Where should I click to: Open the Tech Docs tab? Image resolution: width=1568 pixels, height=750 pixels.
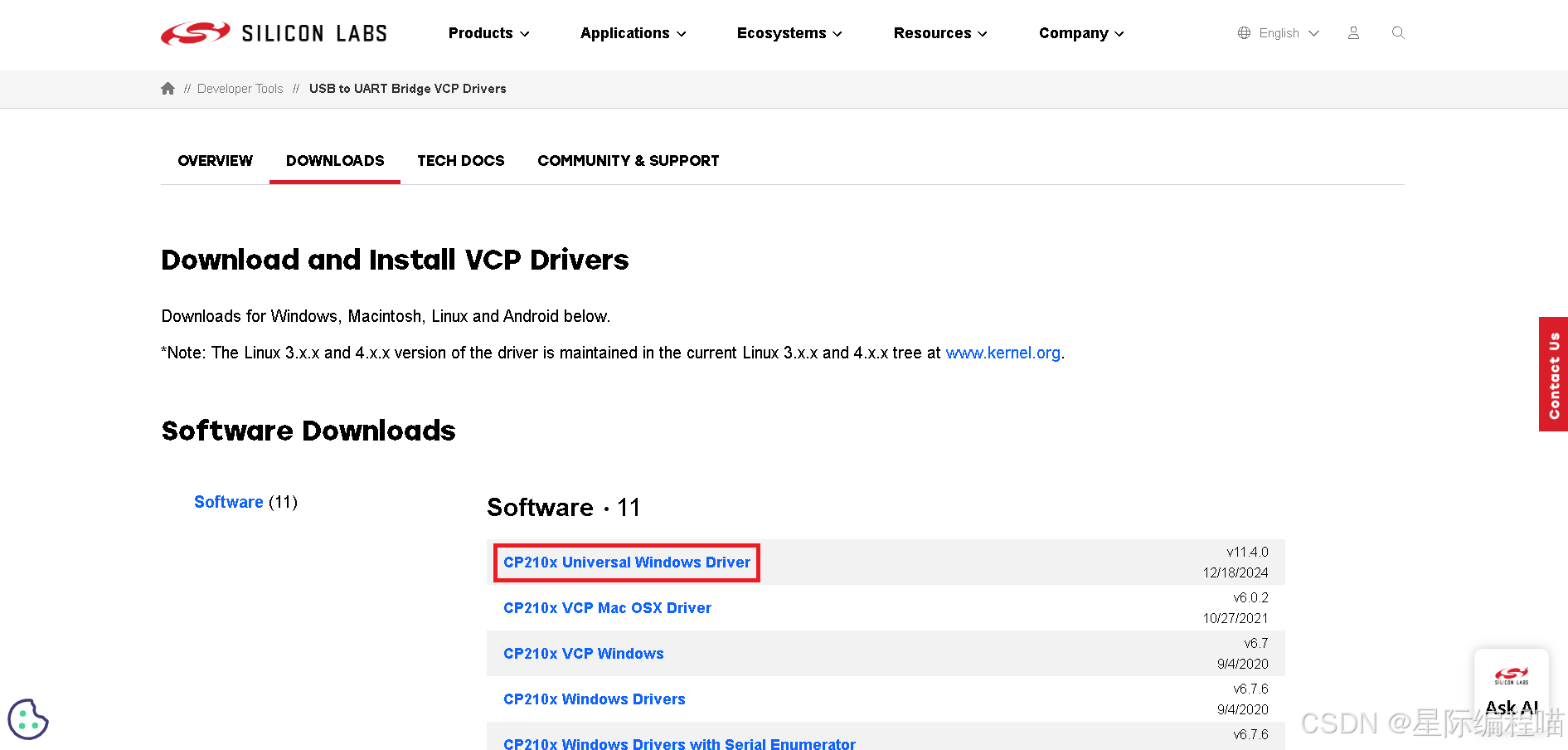pyautogui.click(x=460, y=161)
